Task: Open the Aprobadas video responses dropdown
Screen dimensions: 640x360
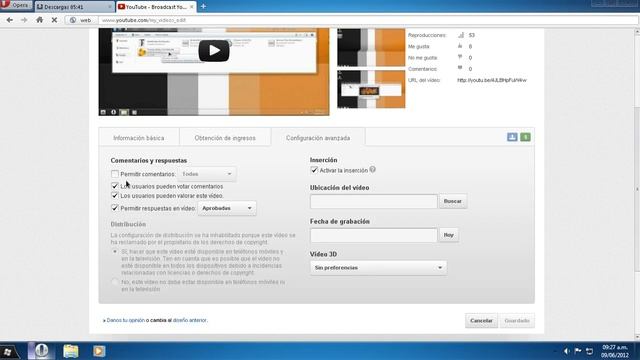Action: pos(227,208)
